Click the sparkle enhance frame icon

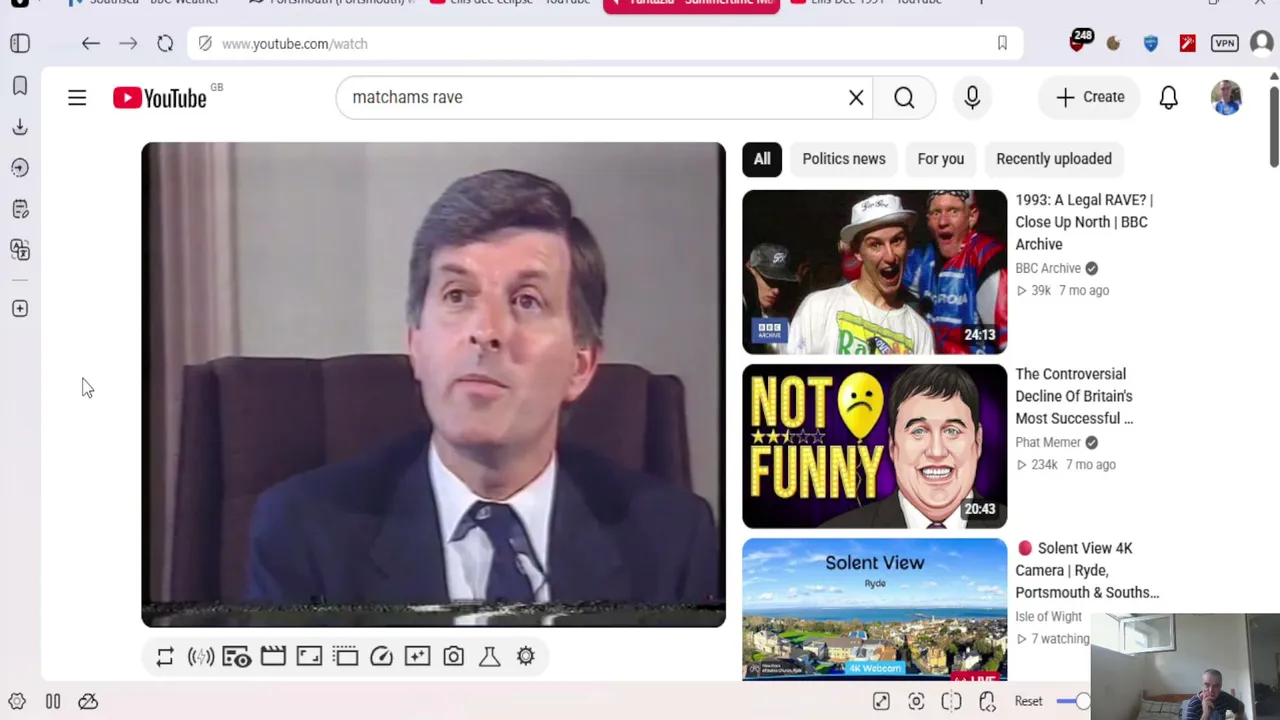tap(417, 656)
